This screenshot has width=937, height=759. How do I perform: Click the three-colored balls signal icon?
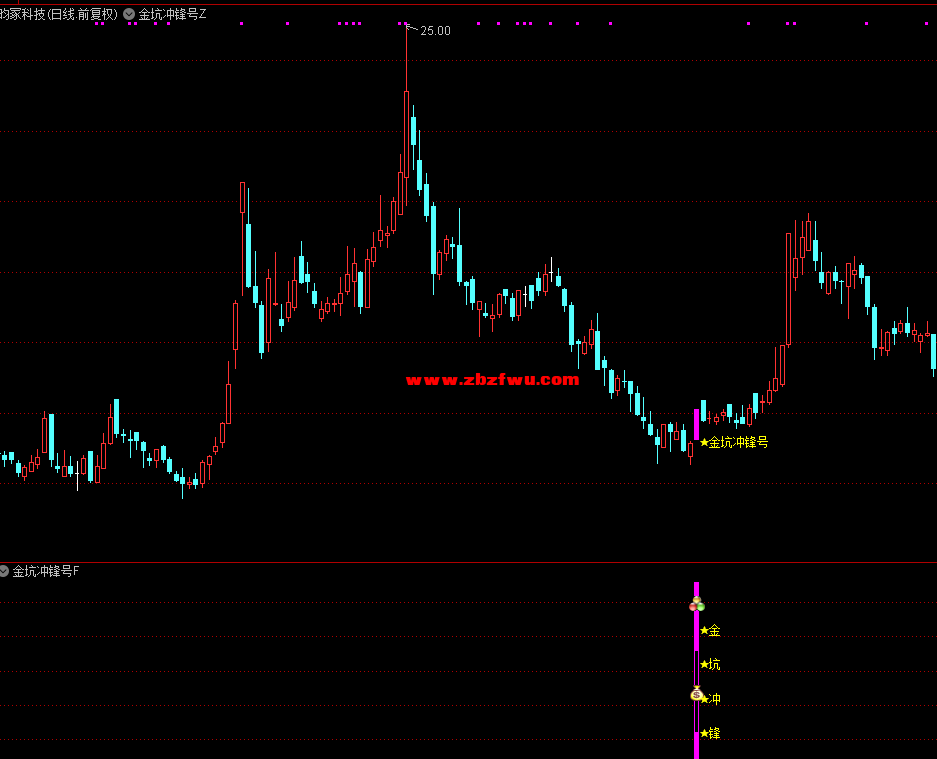[697, 604]
